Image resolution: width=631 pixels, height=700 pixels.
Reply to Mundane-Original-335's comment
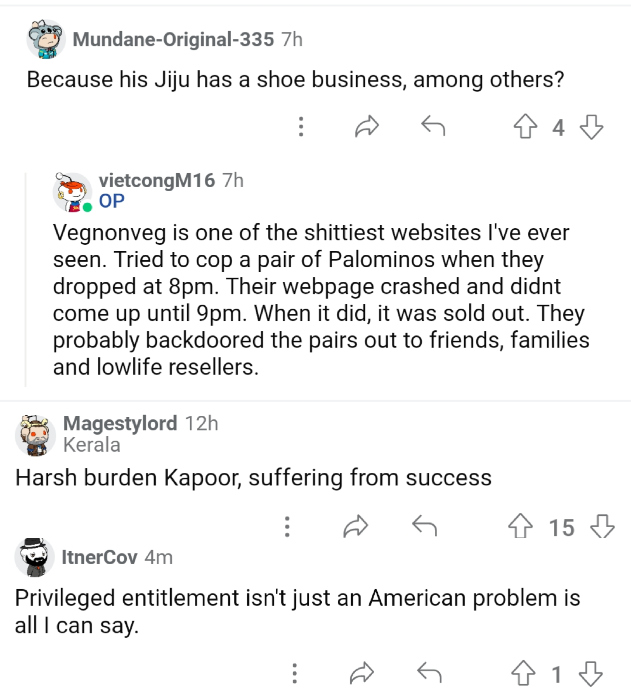432,127
